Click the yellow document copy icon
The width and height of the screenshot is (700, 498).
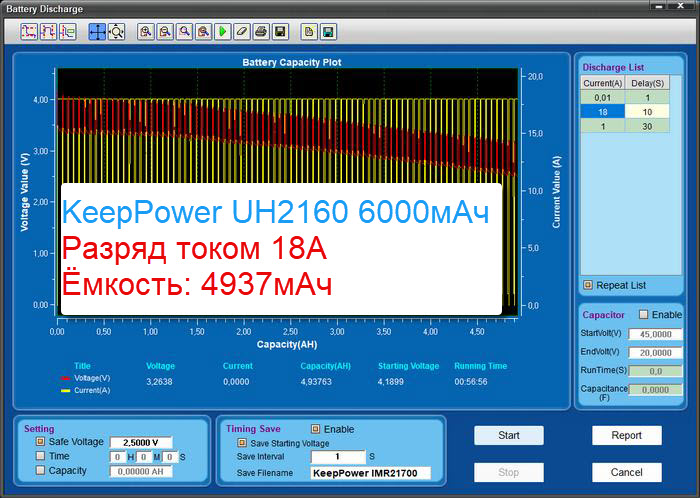tap(309, 32)
